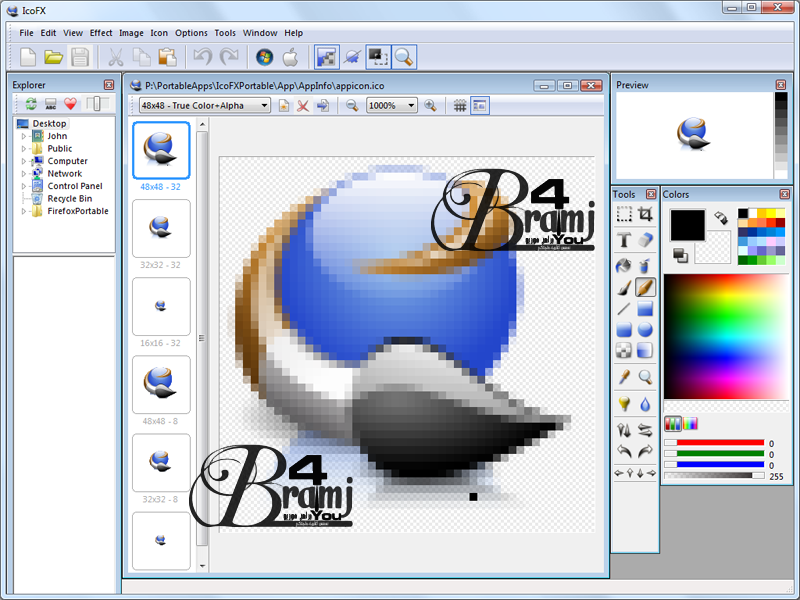Viewport: 800px width, 600px height.
Task: Select the 32x32 - 32 image thumbnail
Action: click(x=161, y=229)
